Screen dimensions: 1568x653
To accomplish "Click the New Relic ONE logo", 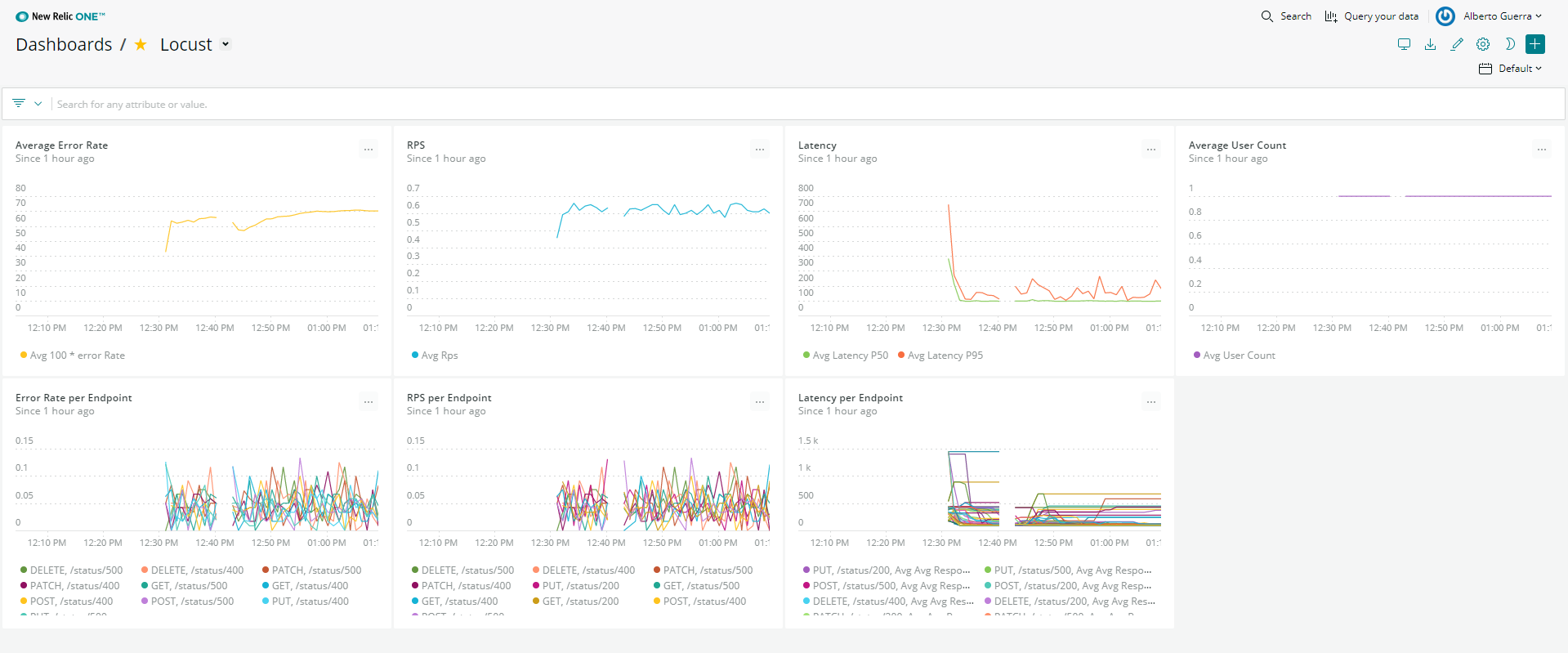I will (x=60, y=16).
